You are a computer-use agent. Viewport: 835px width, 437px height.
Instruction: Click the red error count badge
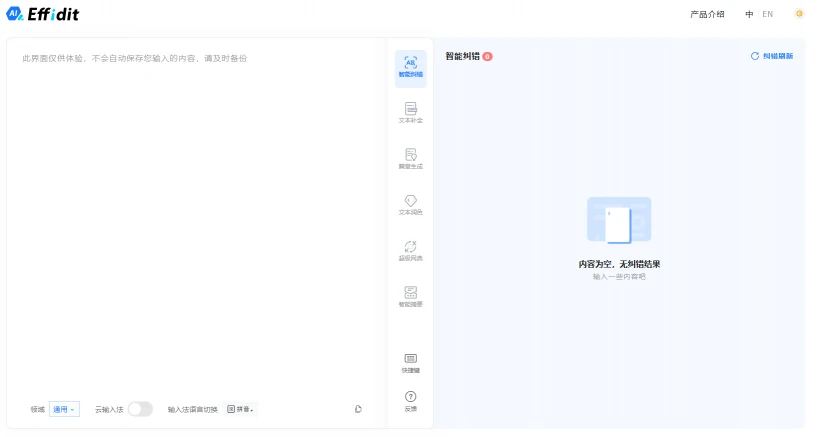click(487, 57)
